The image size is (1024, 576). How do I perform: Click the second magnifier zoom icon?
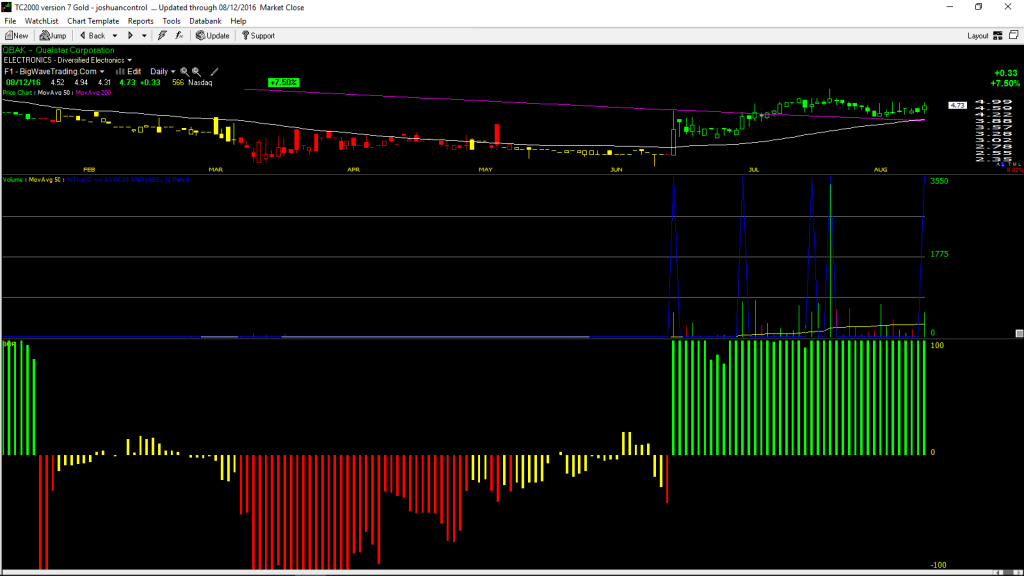point(196,71)
